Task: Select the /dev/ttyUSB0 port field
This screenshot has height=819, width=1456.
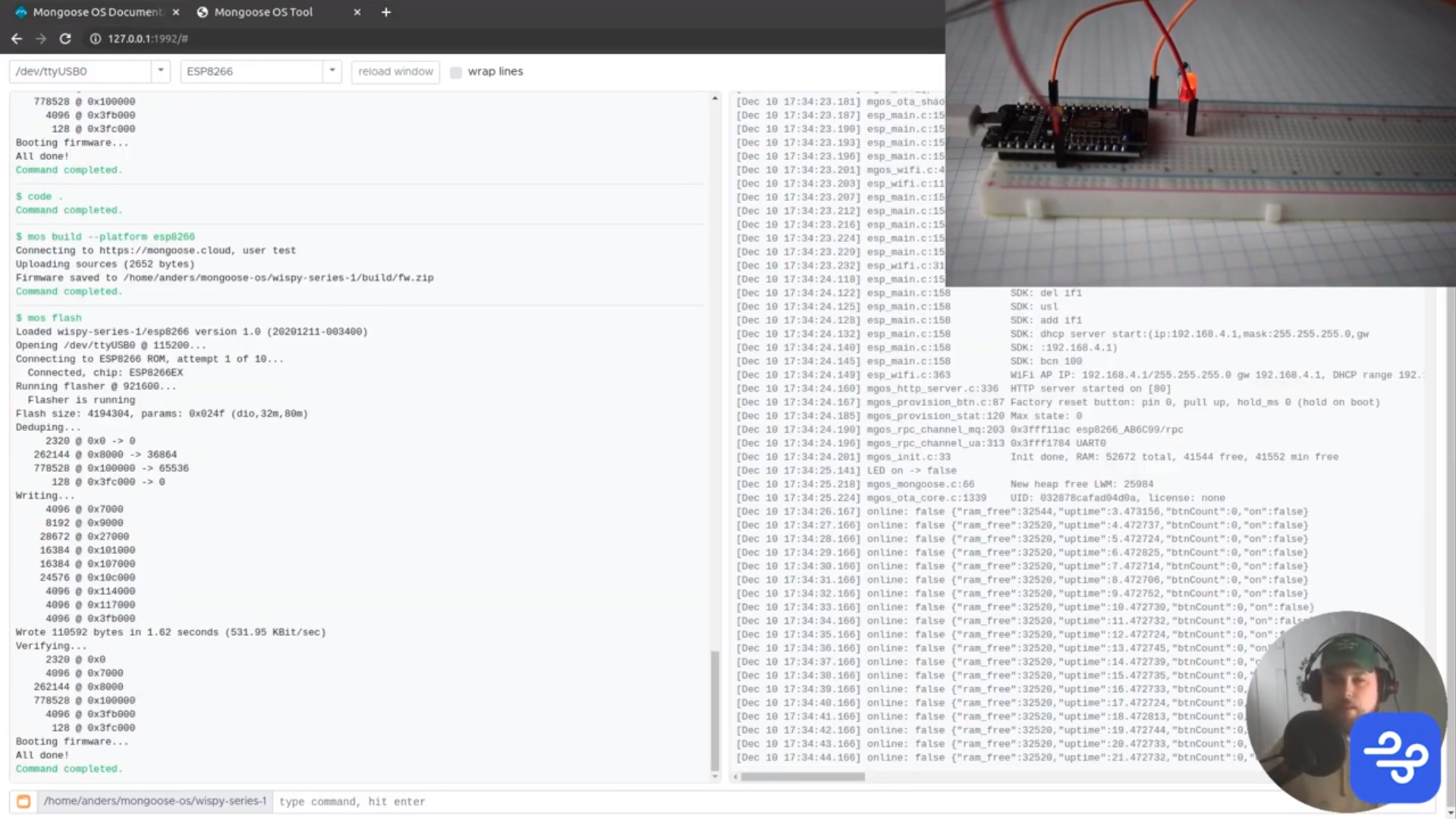Action: pyautogui.click(x=80, y=71)
